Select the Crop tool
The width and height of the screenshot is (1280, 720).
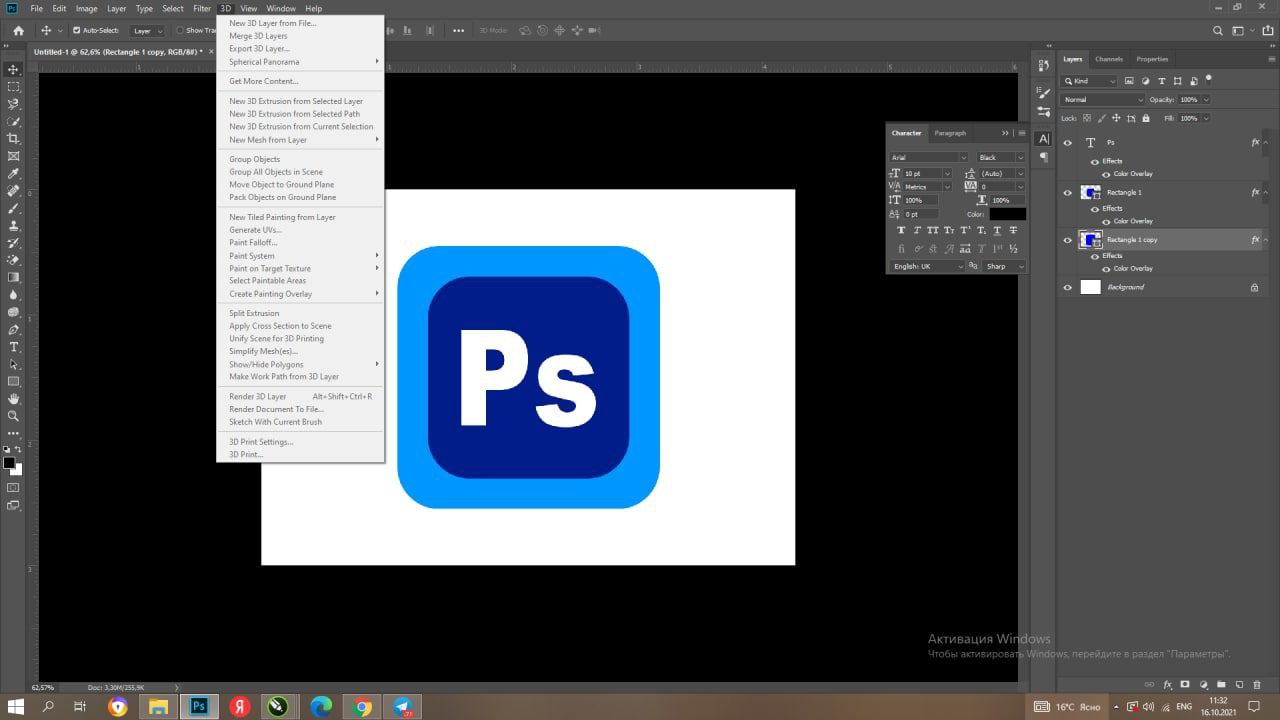pos(14,139)
